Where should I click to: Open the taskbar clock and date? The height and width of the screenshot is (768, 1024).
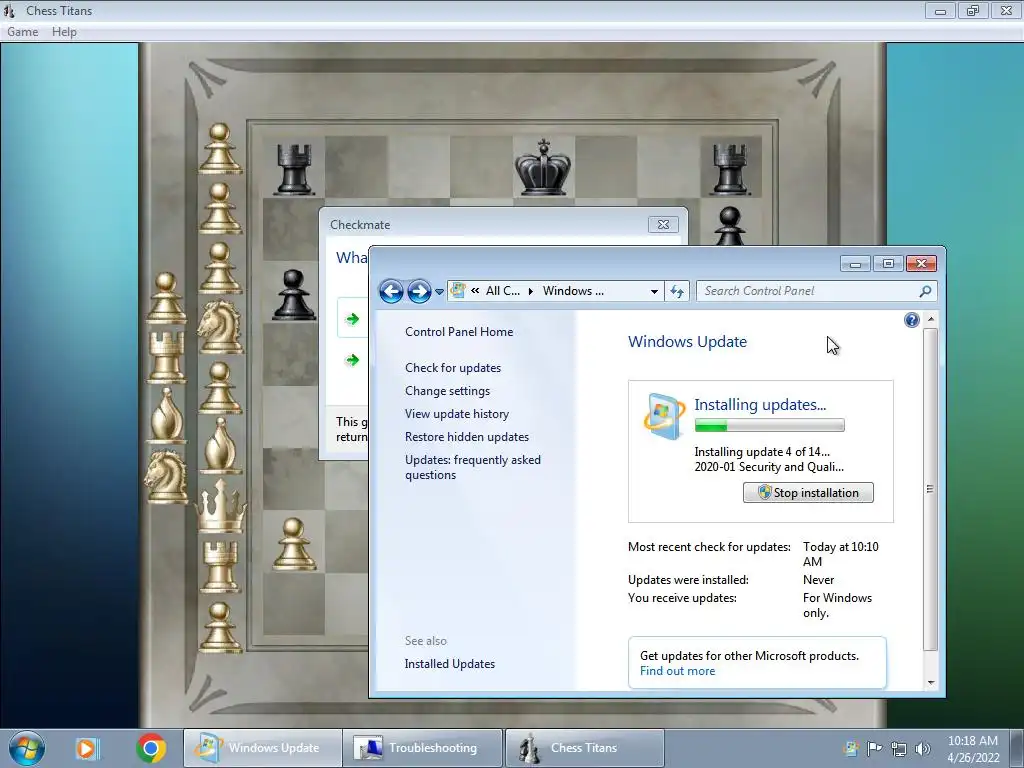click(973, 749)
